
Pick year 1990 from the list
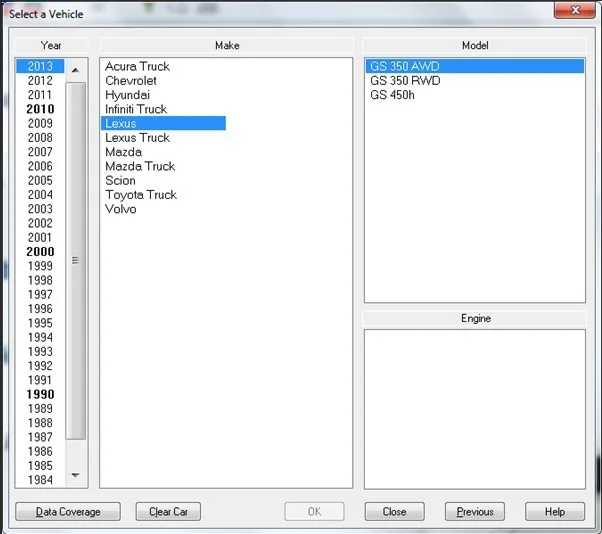[40, 394]
